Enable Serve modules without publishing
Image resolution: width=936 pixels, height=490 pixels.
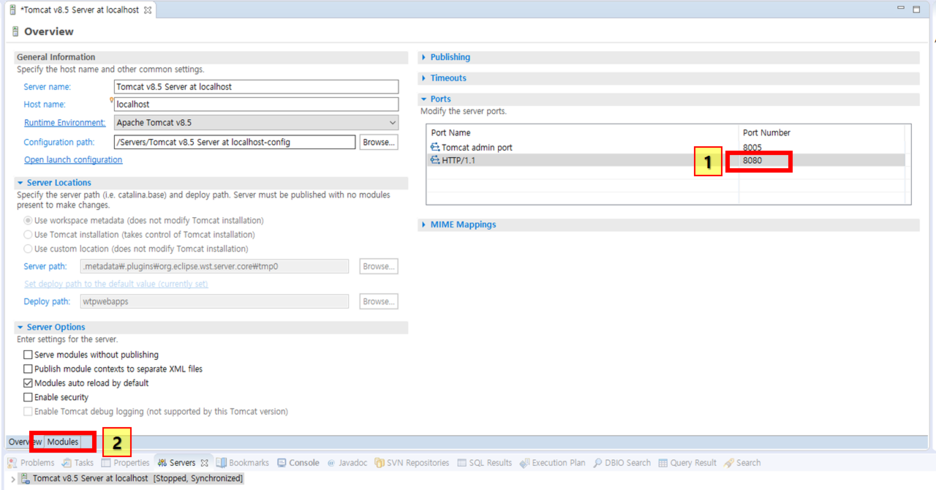tap(28, 355)
